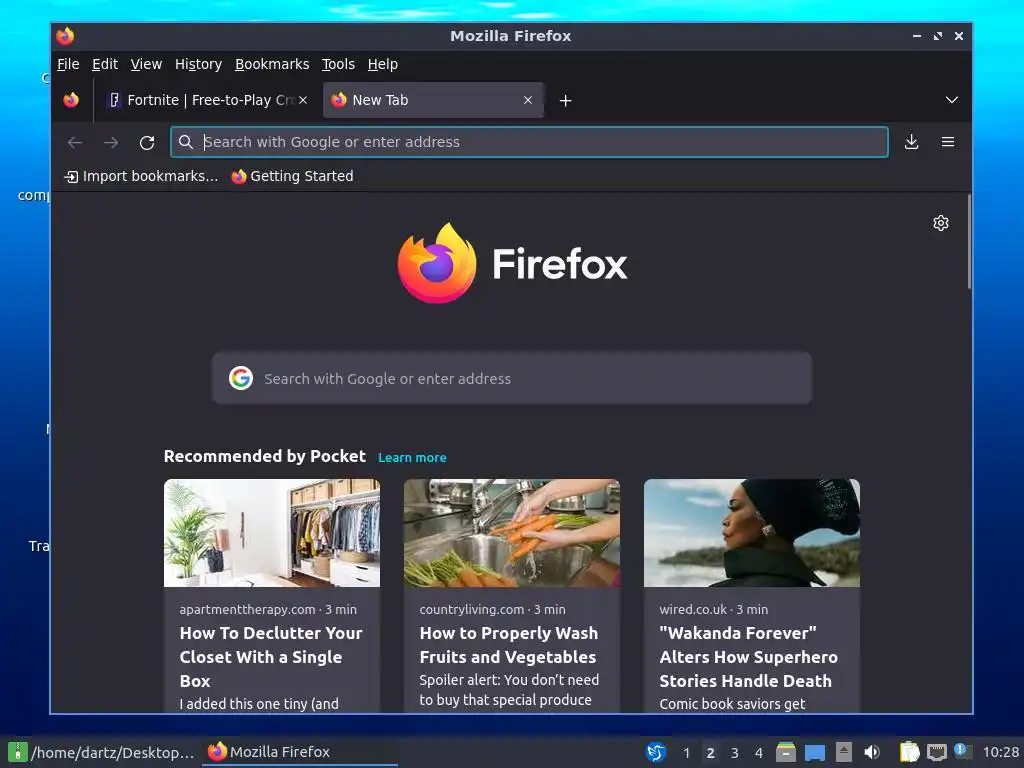Viewport: 1024px width, 768px height.
Task: Open the washing carrots article thumbnail
Action: coord(511,533)
